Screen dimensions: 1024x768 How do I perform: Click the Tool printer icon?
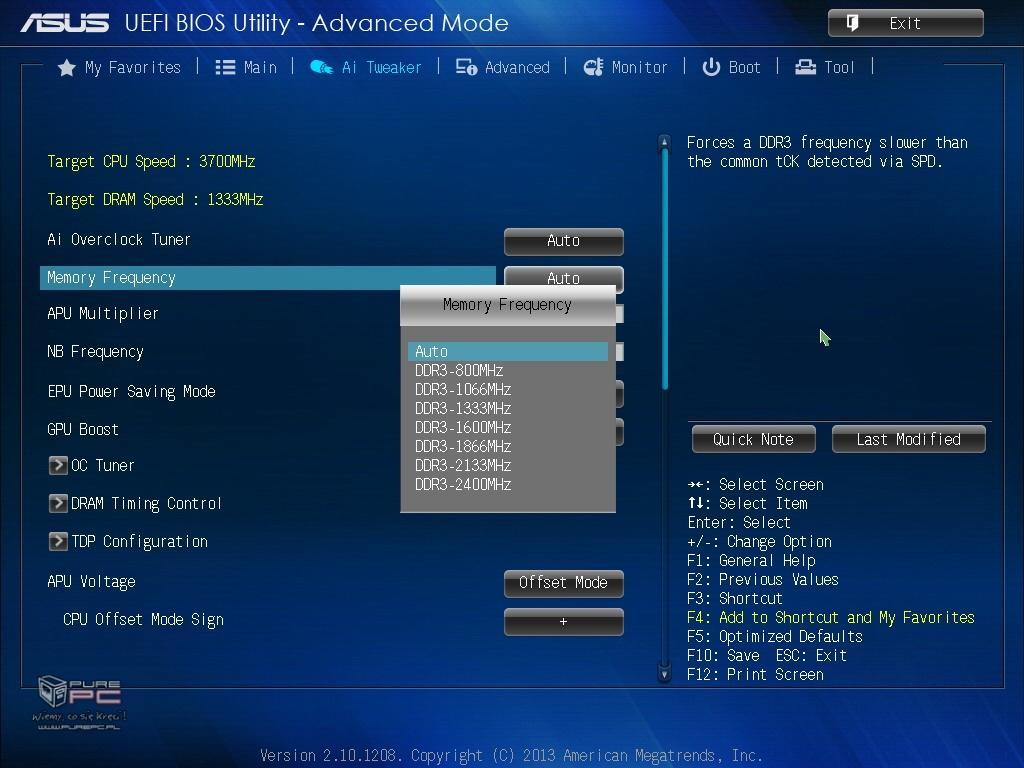click(805, 67)
